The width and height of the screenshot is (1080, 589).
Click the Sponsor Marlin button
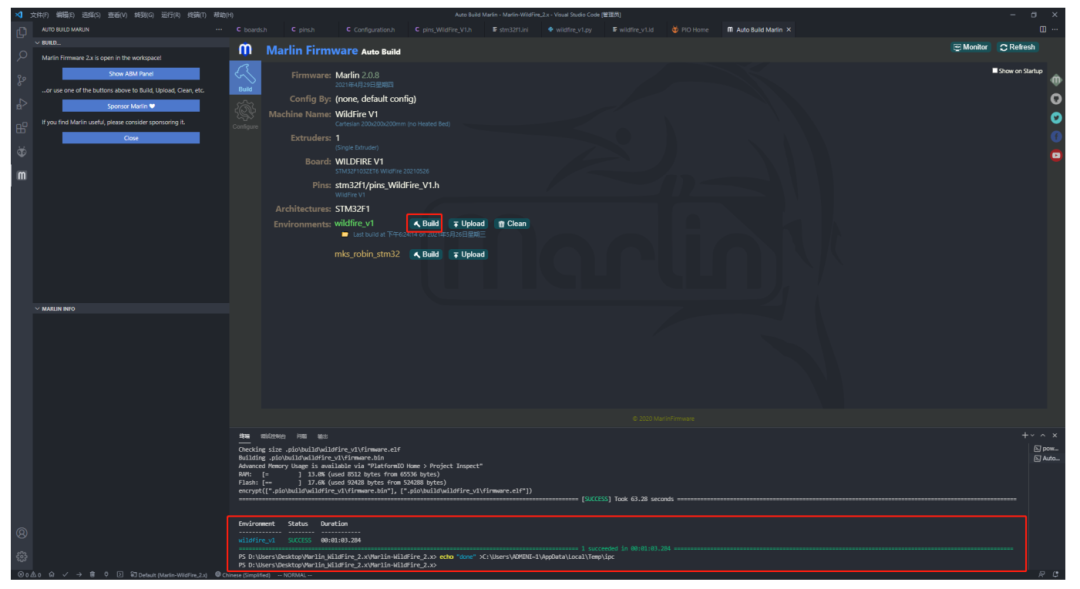coord(131,106)
